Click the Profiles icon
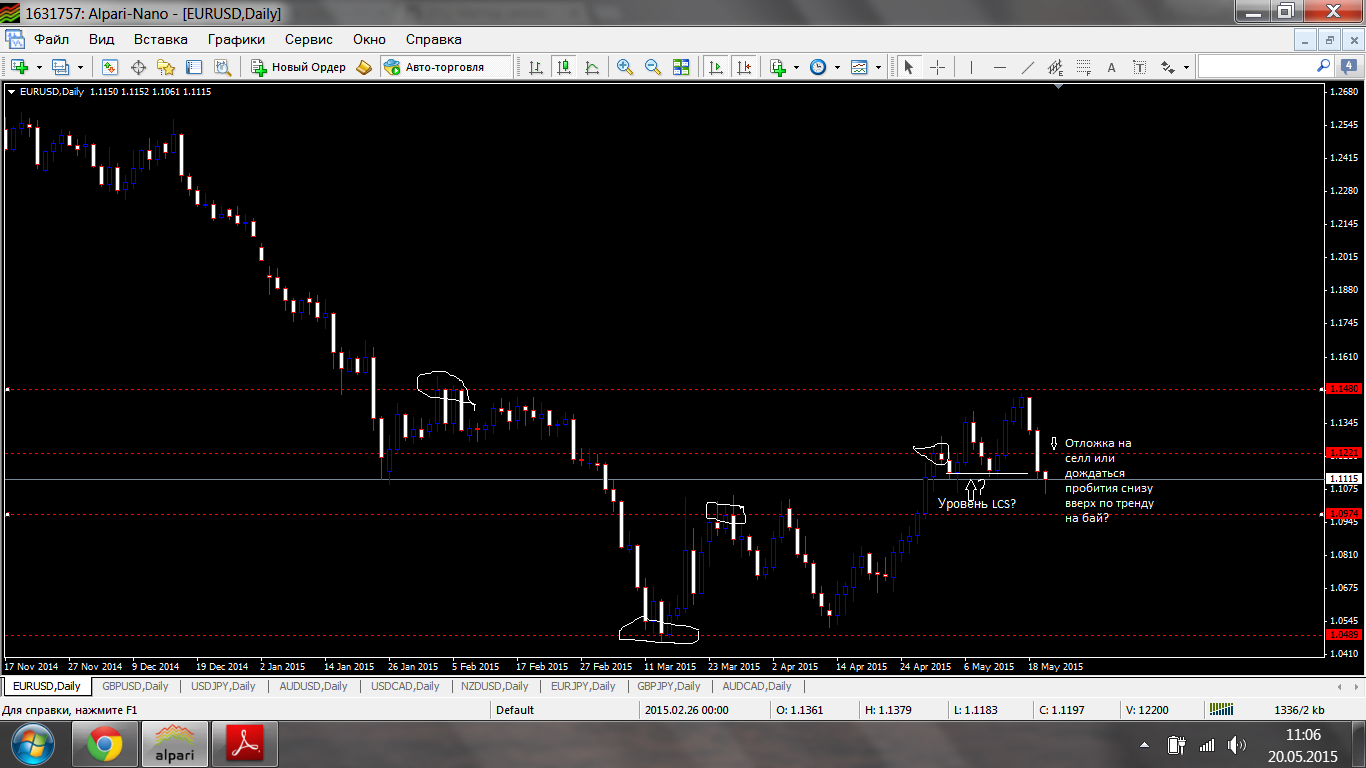 pos(60,67)
